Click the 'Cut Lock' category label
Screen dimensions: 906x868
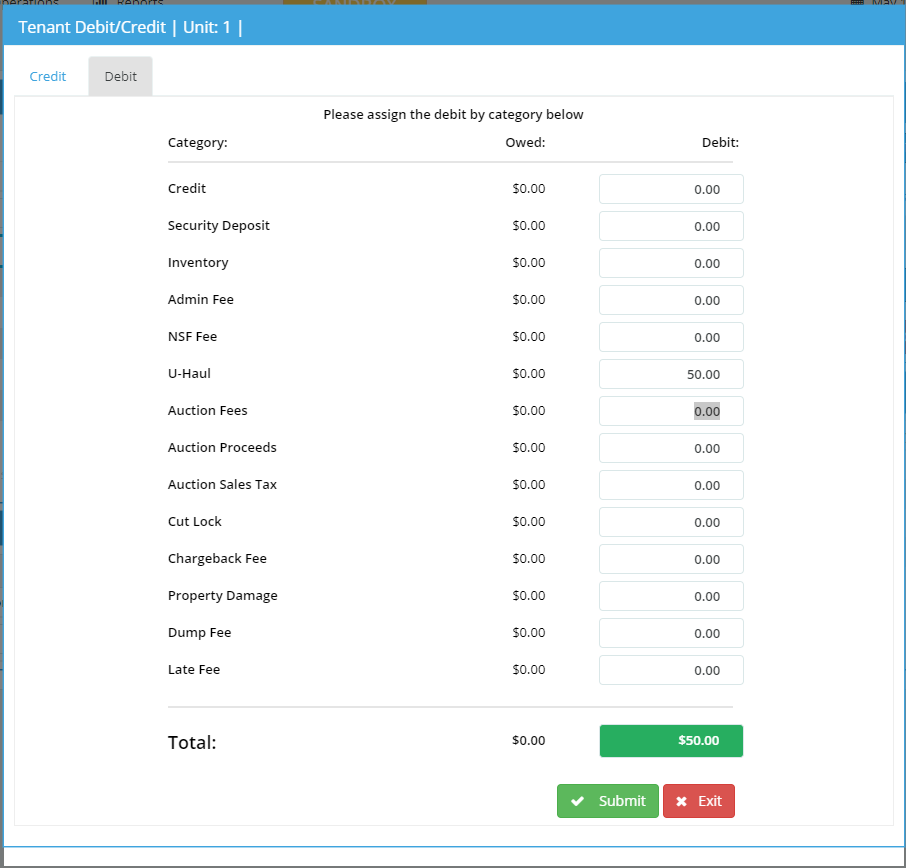click(194, 521)
